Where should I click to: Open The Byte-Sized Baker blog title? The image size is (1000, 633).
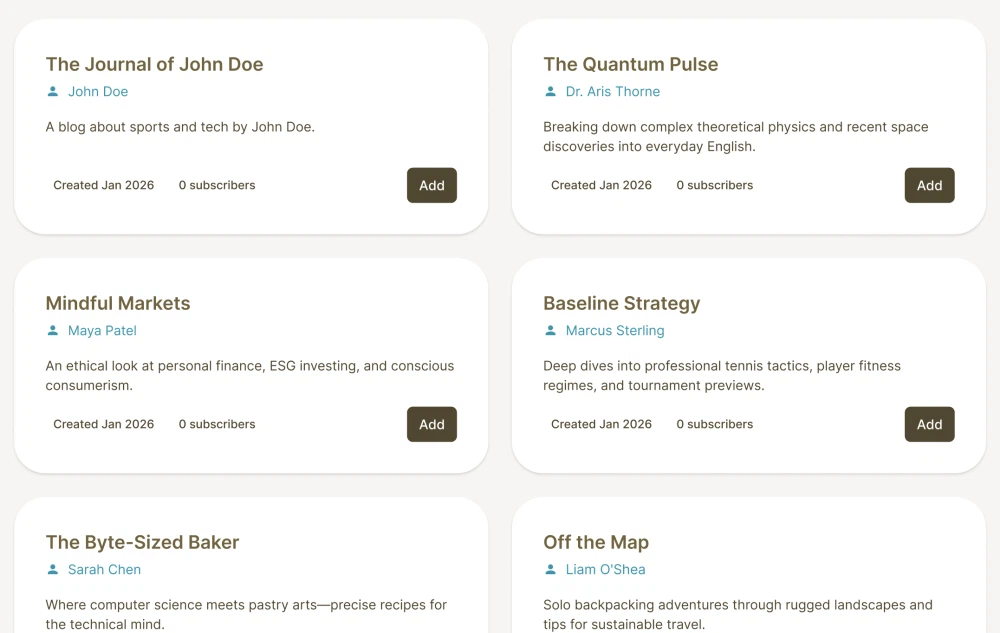(142, 542)
